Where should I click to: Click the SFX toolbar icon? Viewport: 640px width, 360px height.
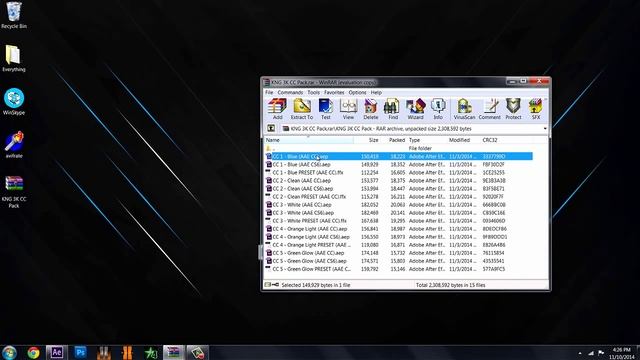(x=536, y=109)
